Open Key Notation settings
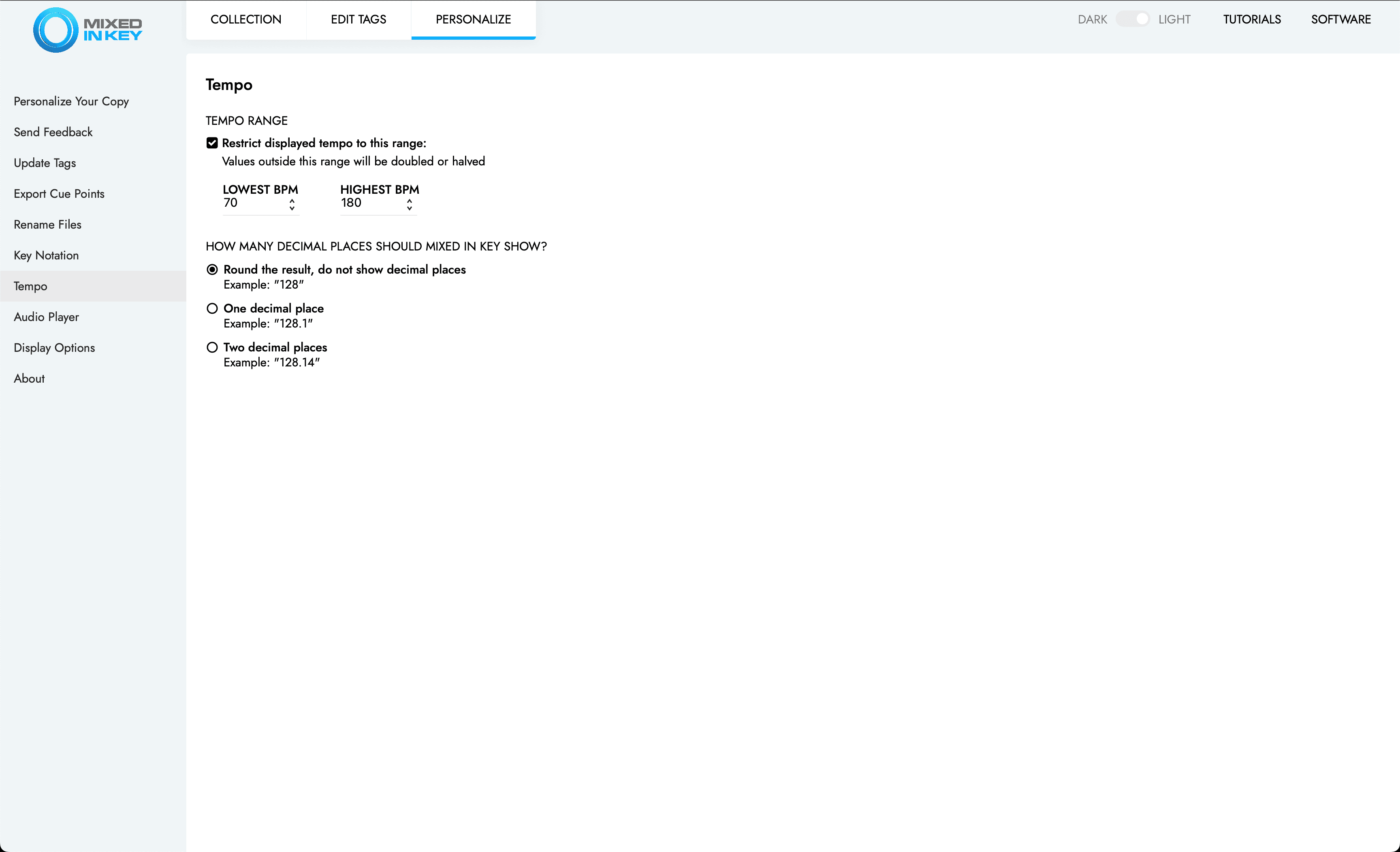The width and height of the screenshot is (1400, 852). tap(93, 255)
